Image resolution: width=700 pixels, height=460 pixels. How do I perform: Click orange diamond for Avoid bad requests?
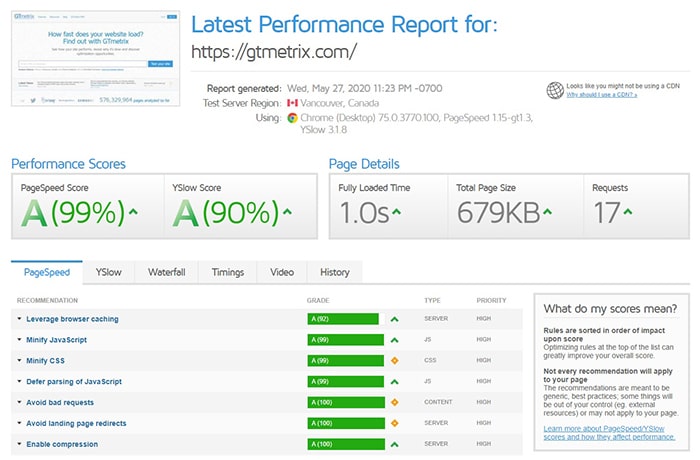click(x=395, y=402)
